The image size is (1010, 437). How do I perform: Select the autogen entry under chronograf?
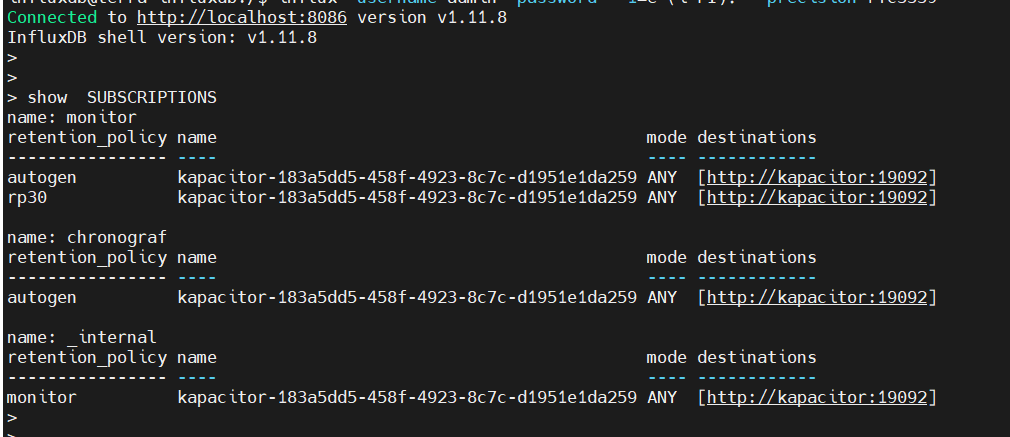click(x=41, y=298)
